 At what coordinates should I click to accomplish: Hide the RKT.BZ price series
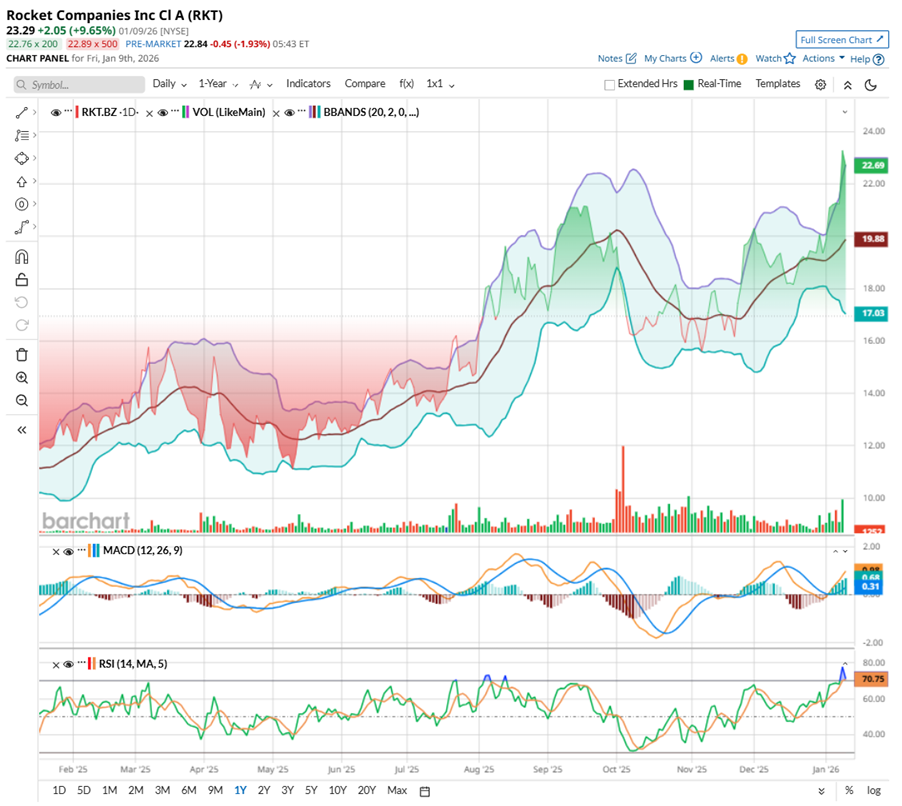click(x=56, y=113)
